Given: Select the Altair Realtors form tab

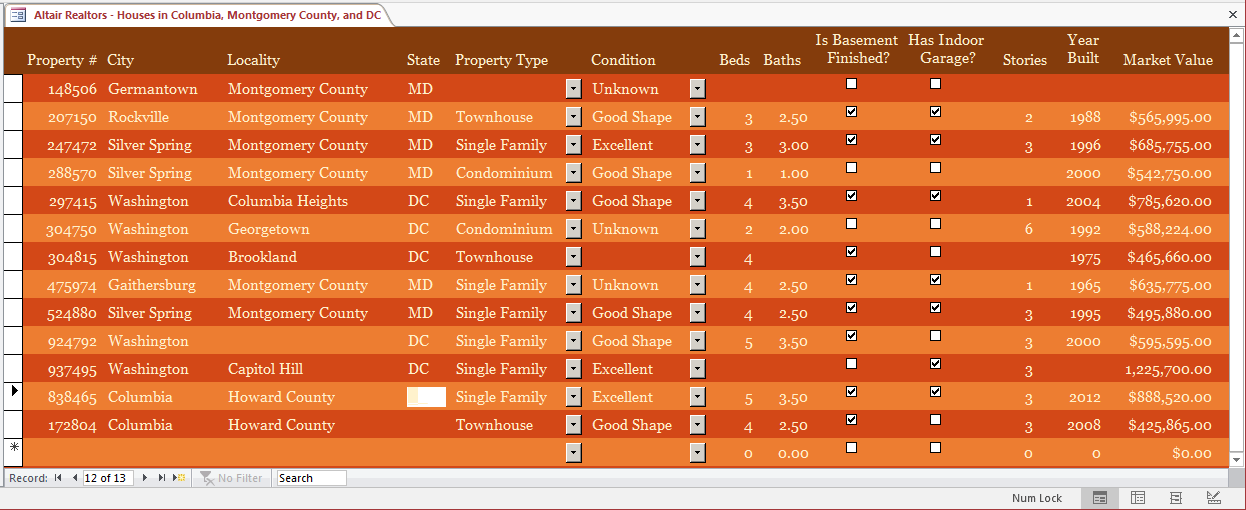Looking at the screenshot, I should (x=197, y=15).
